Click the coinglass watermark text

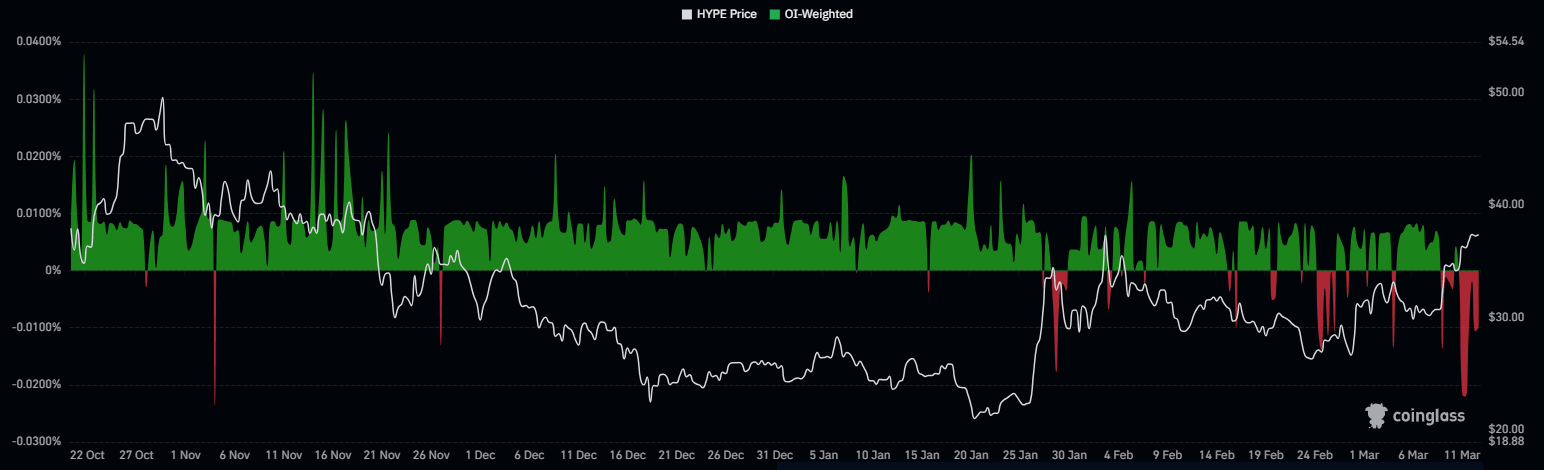[x=1431, y=416]
